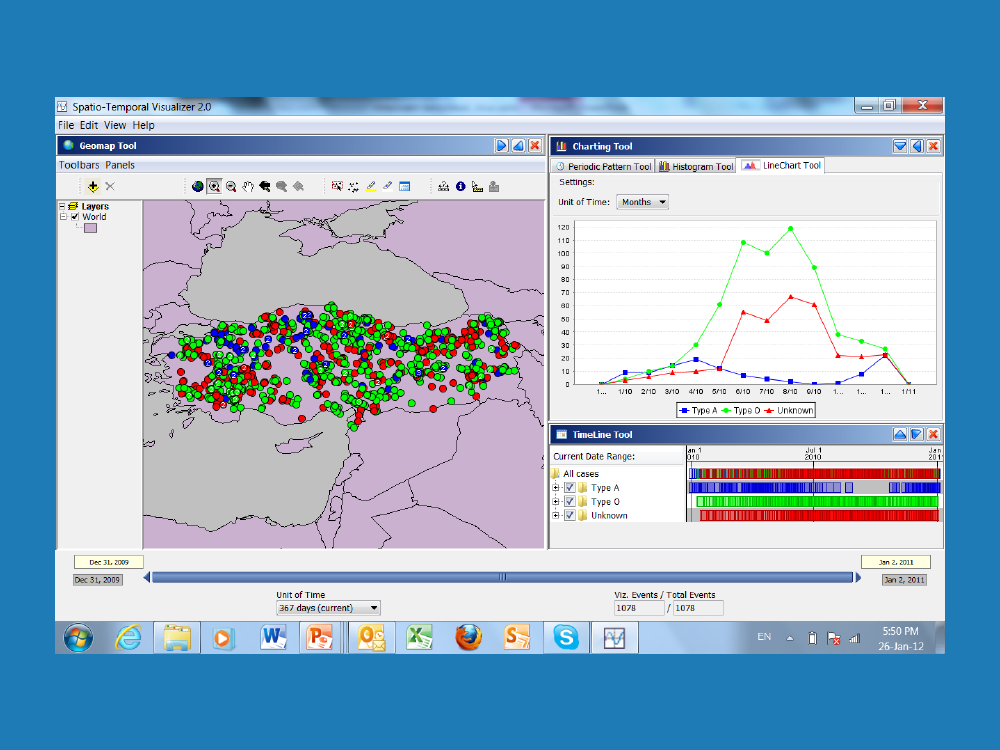Screen dimensions: 1000x750
Task: Click the Windows Start button
Action: [78, 637]
